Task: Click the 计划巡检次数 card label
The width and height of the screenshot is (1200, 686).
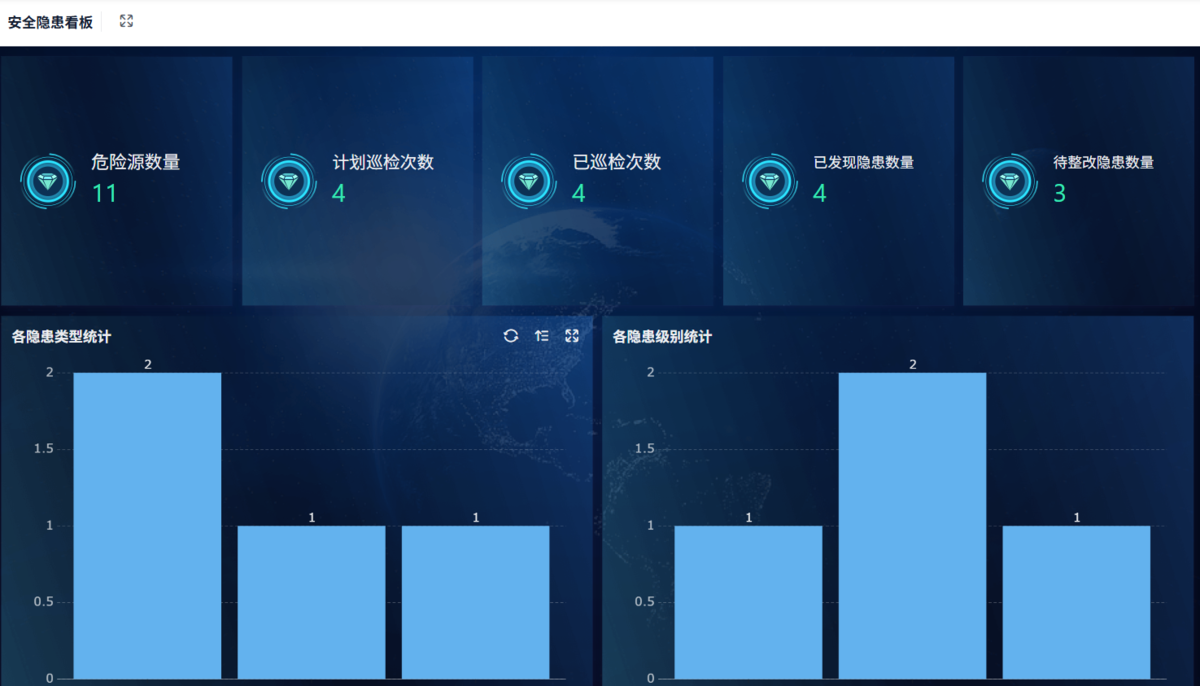Action: coord(383,163)
